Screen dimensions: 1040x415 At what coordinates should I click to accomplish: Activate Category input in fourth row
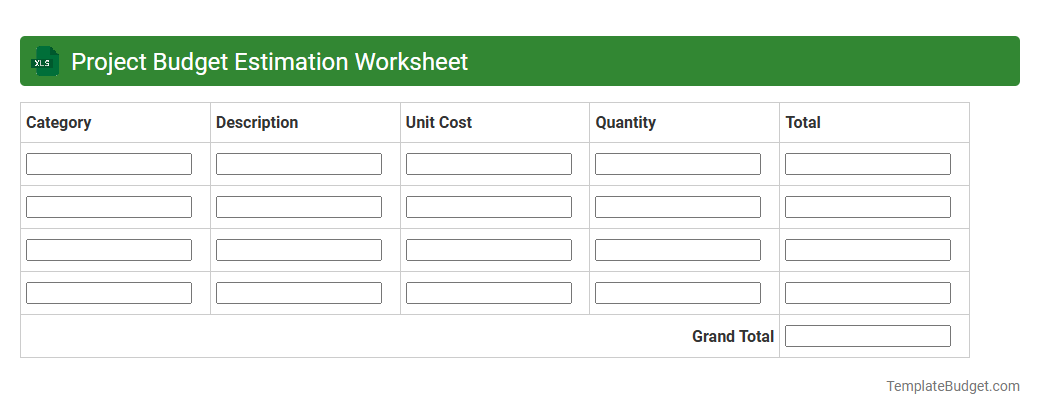pos(109,293)
